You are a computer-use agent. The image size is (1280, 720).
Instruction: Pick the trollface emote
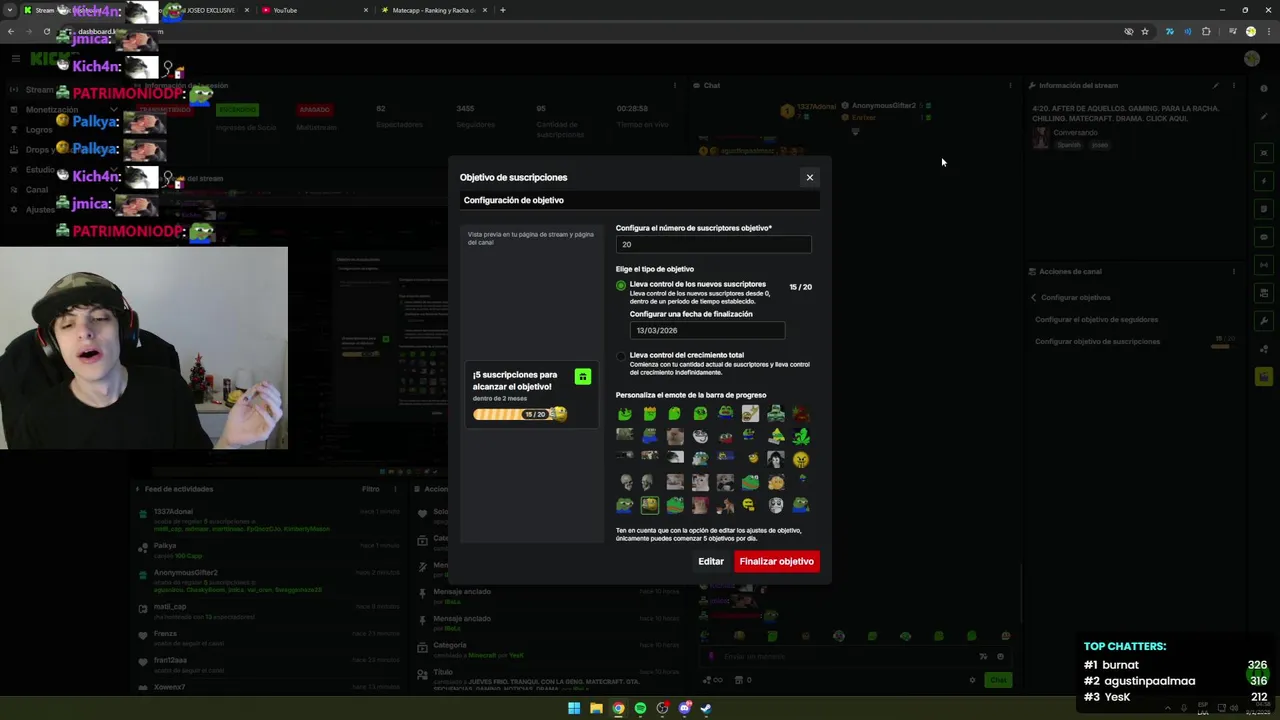click(700, 436)
